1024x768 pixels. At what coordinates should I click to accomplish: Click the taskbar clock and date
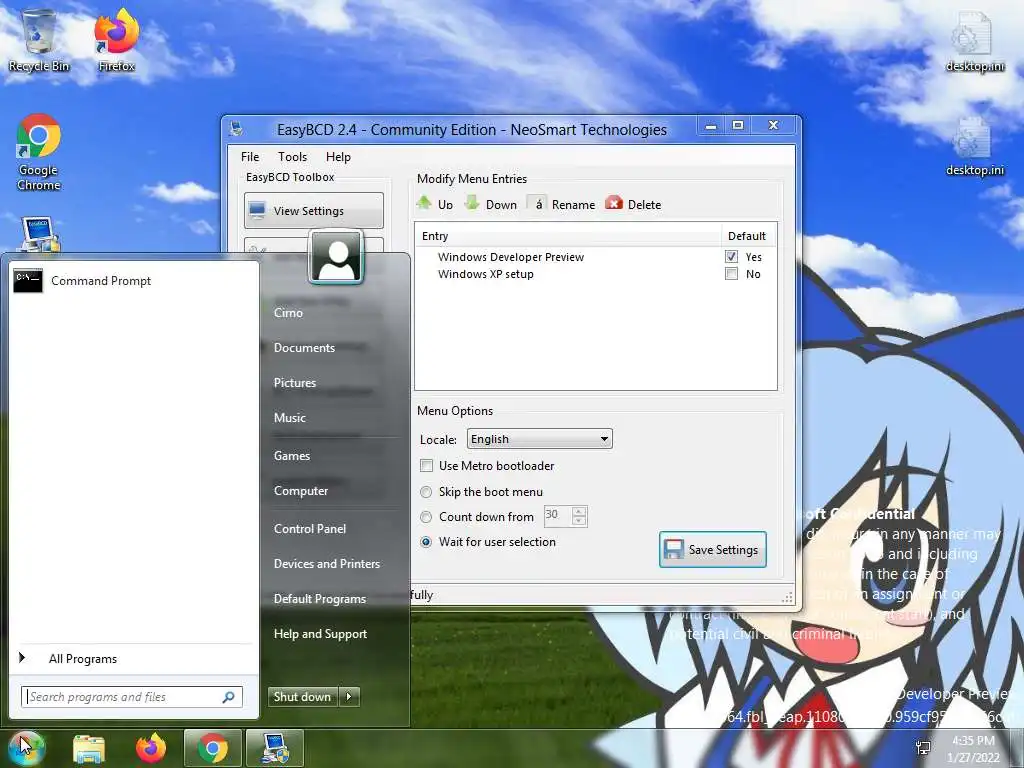pos(974,749)
